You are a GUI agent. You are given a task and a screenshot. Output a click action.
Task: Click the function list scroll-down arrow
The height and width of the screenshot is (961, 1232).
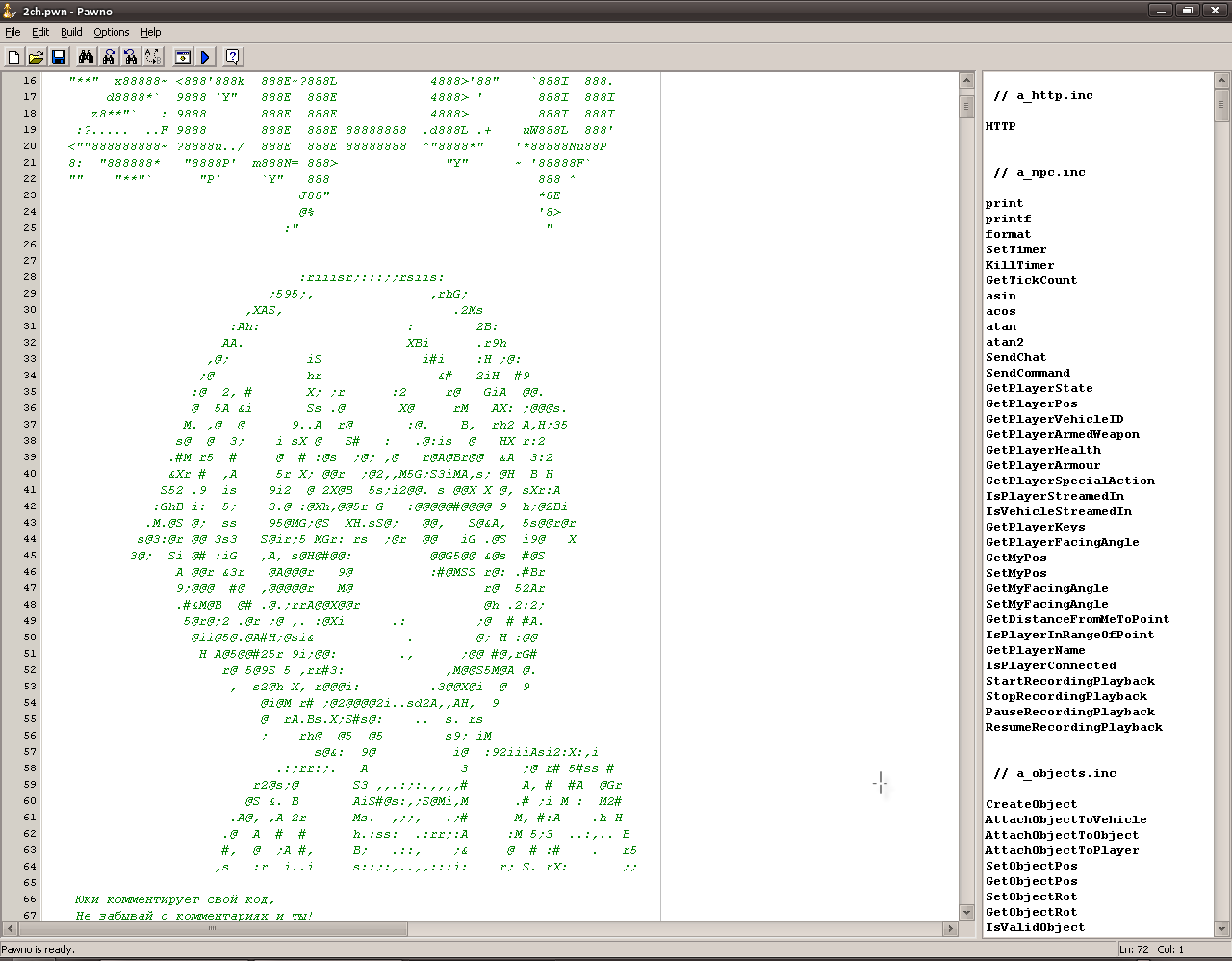tap(1222, 928)
